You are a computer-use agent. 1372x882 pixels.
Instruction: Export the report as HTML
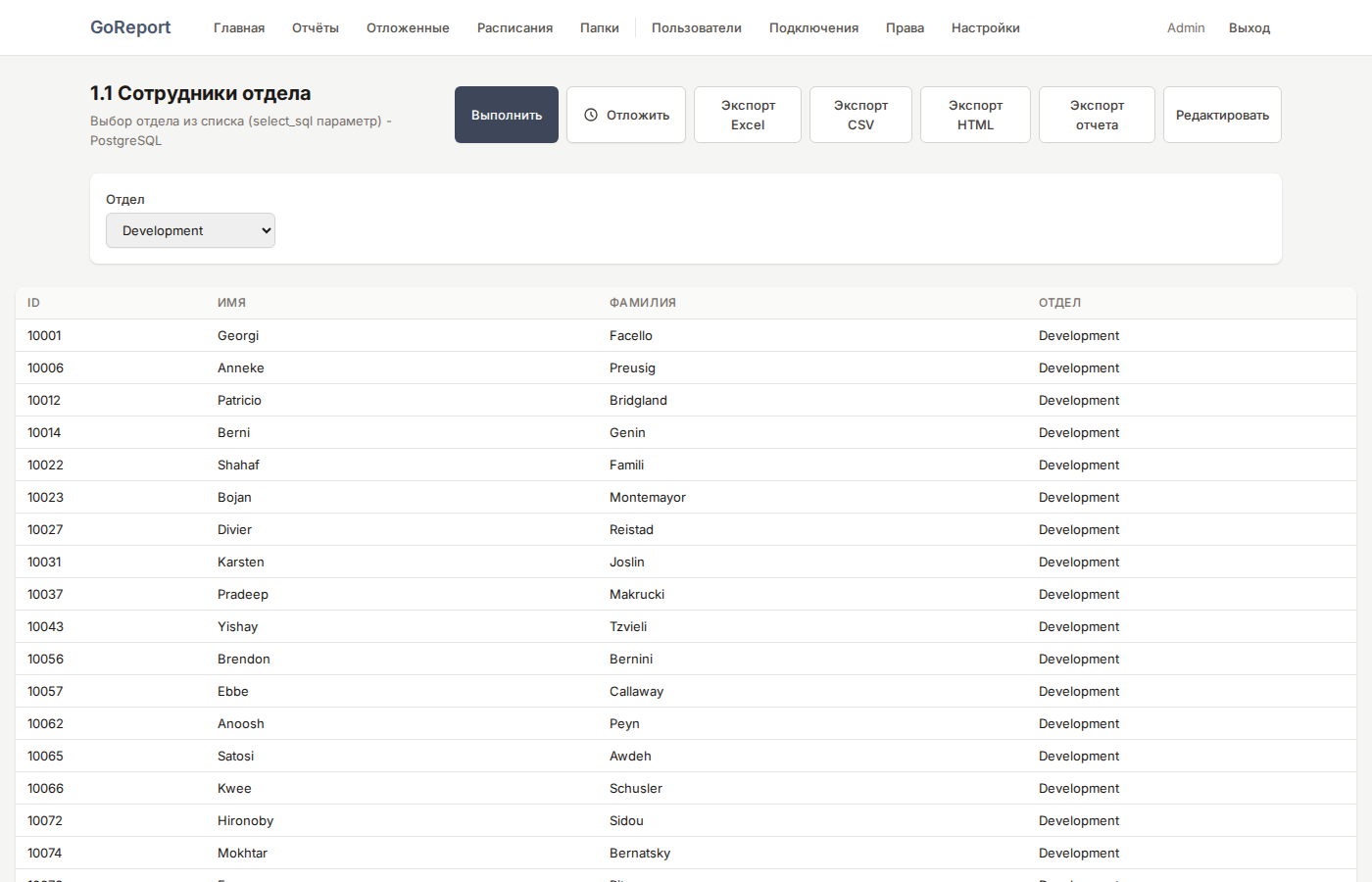(975, 115)
